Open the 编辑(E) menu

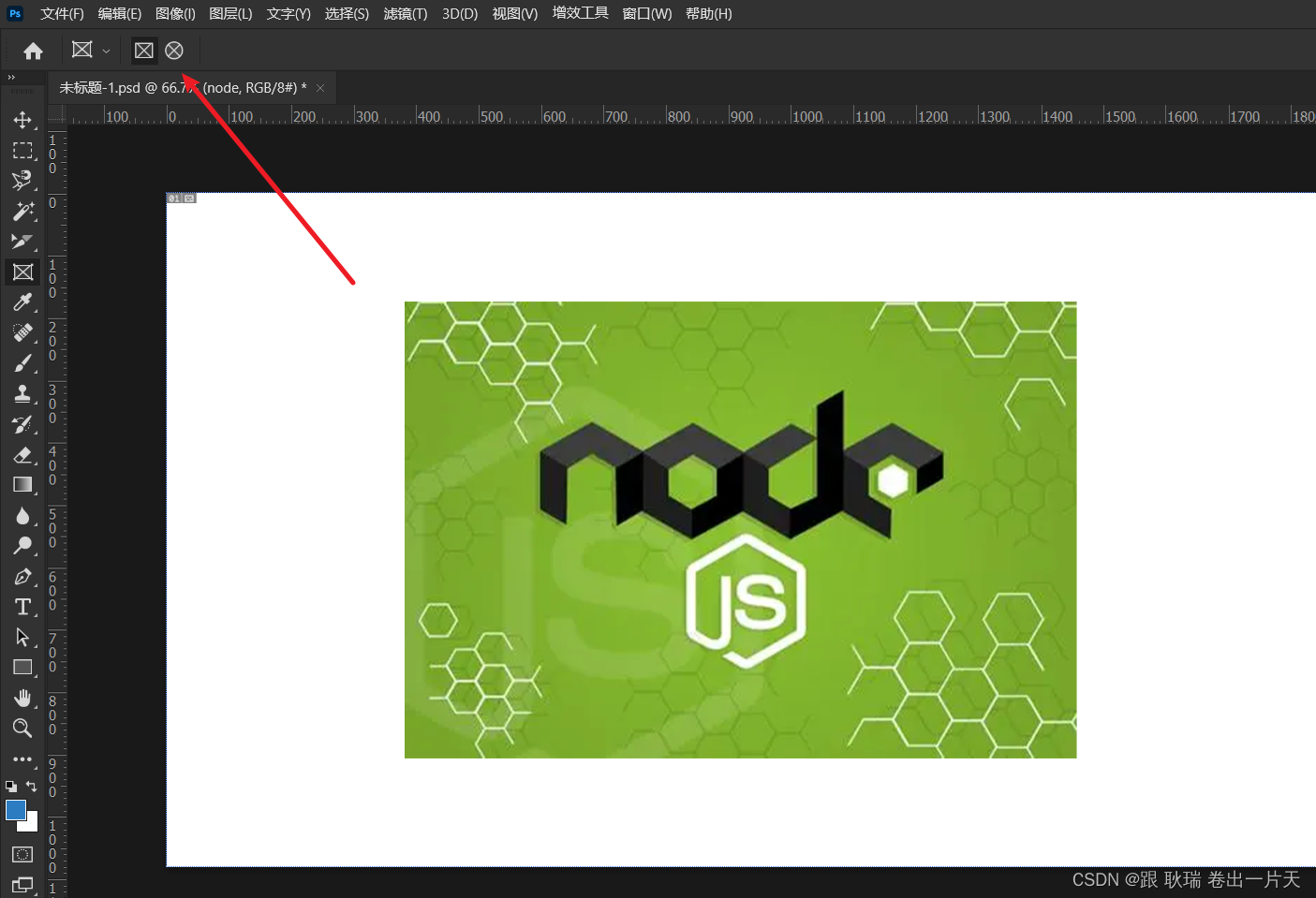120,13
